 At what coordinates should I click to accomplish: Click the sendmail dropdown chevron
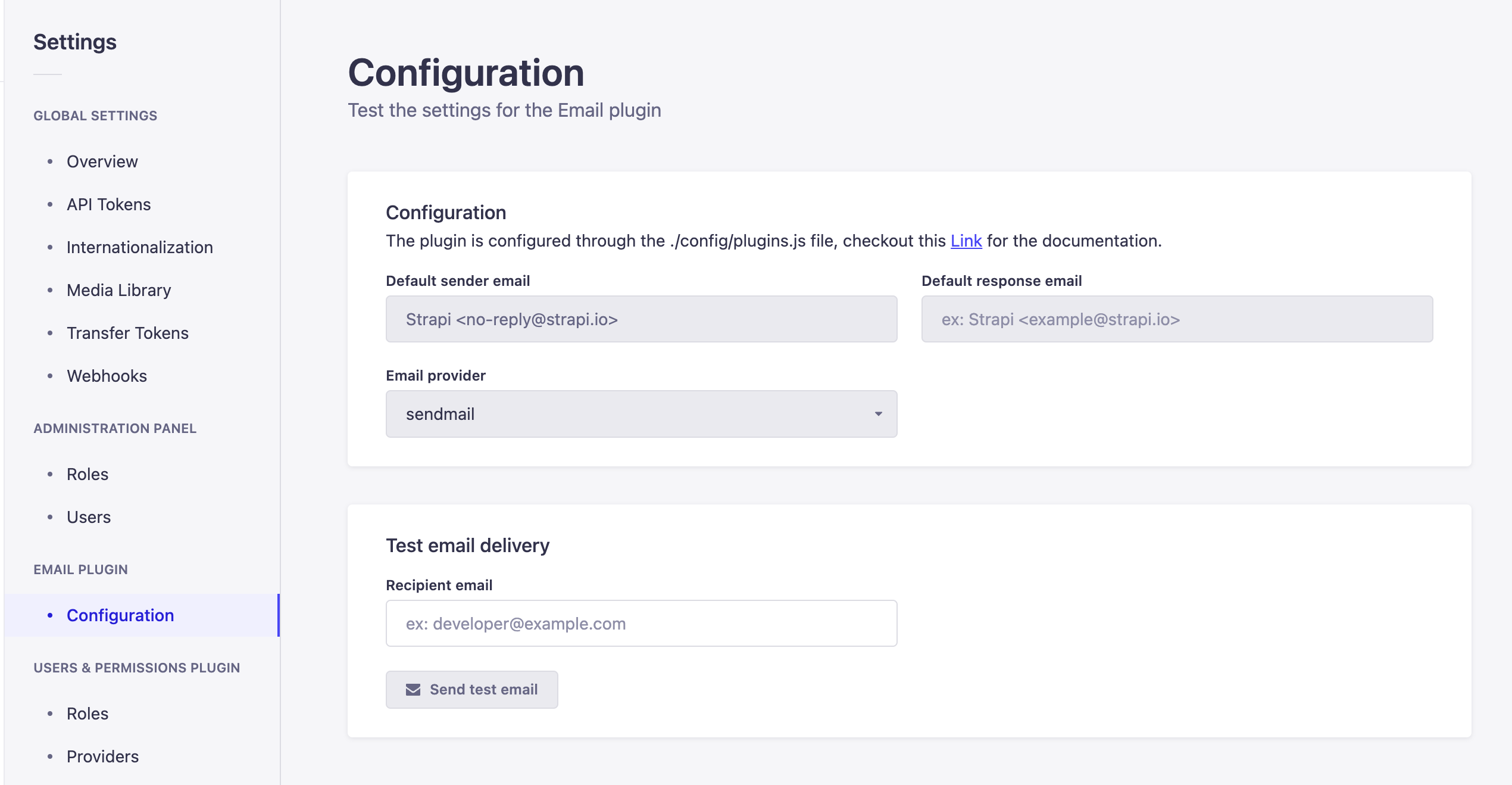pyautogui.click(x=877, y=413)
